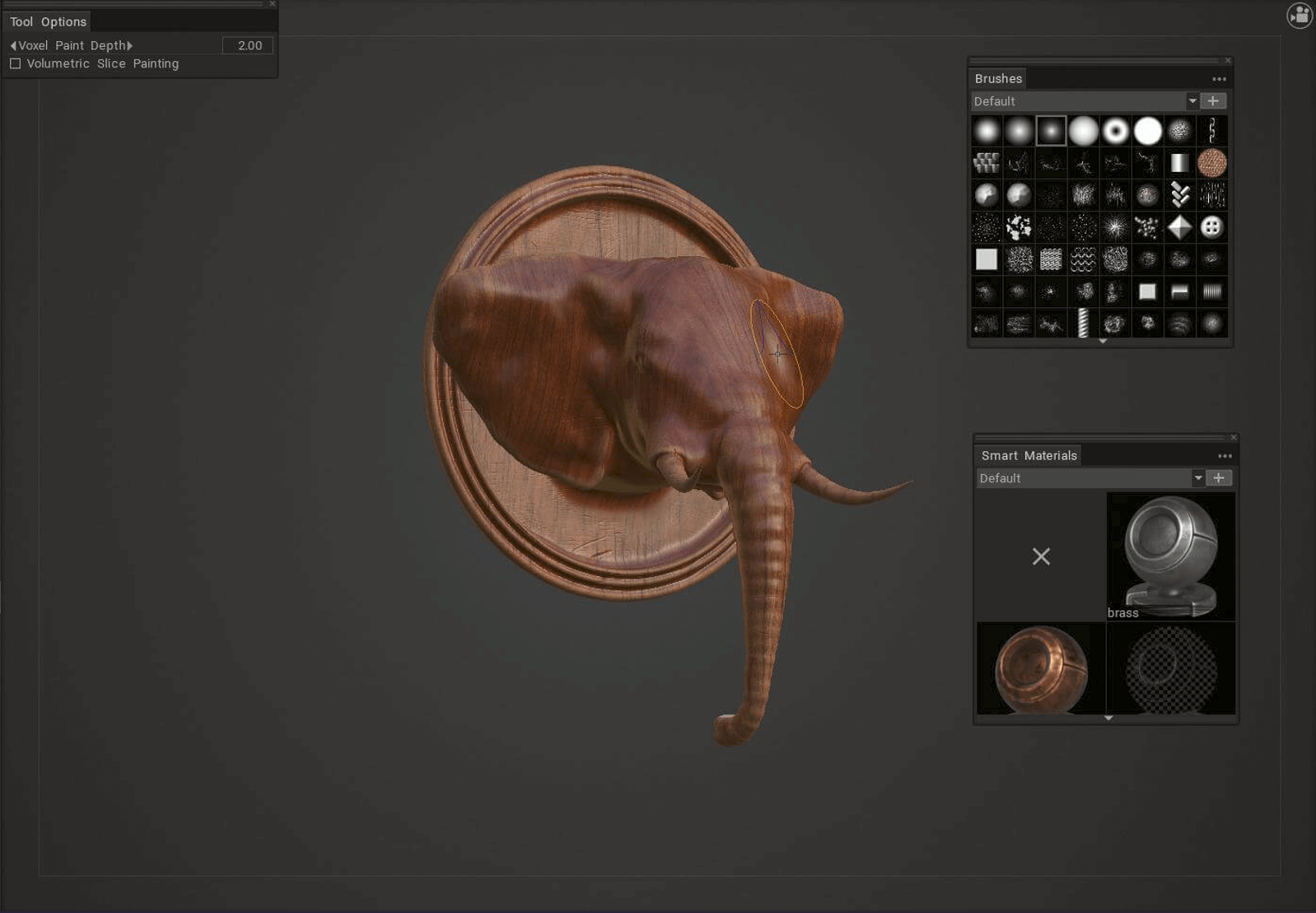Open Brushes panel three-dot options menu
1316x913 pixels.
[x=1219, y=79]
